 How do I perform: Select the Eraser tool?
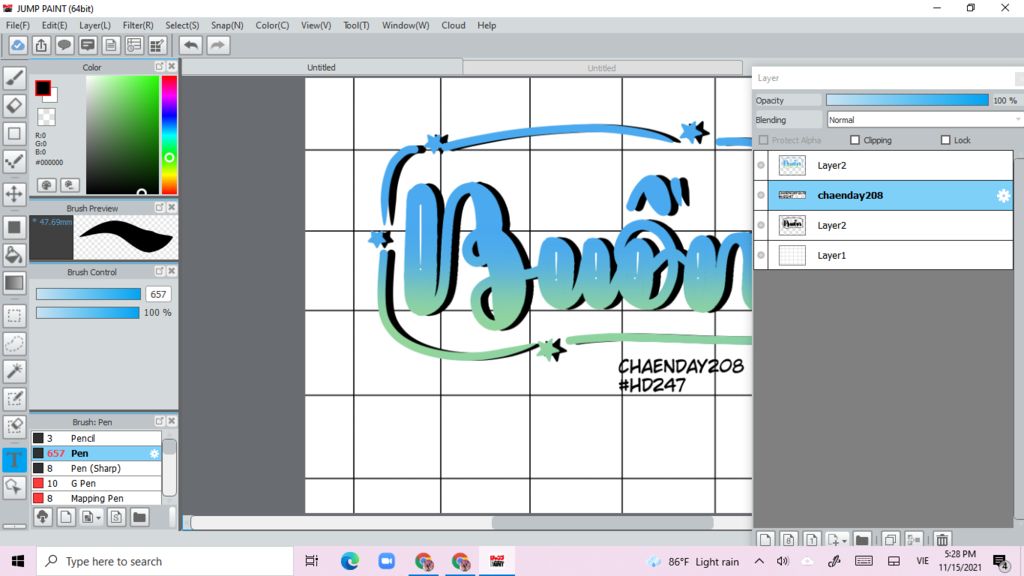pyautogui.click(x=14, y=106)
